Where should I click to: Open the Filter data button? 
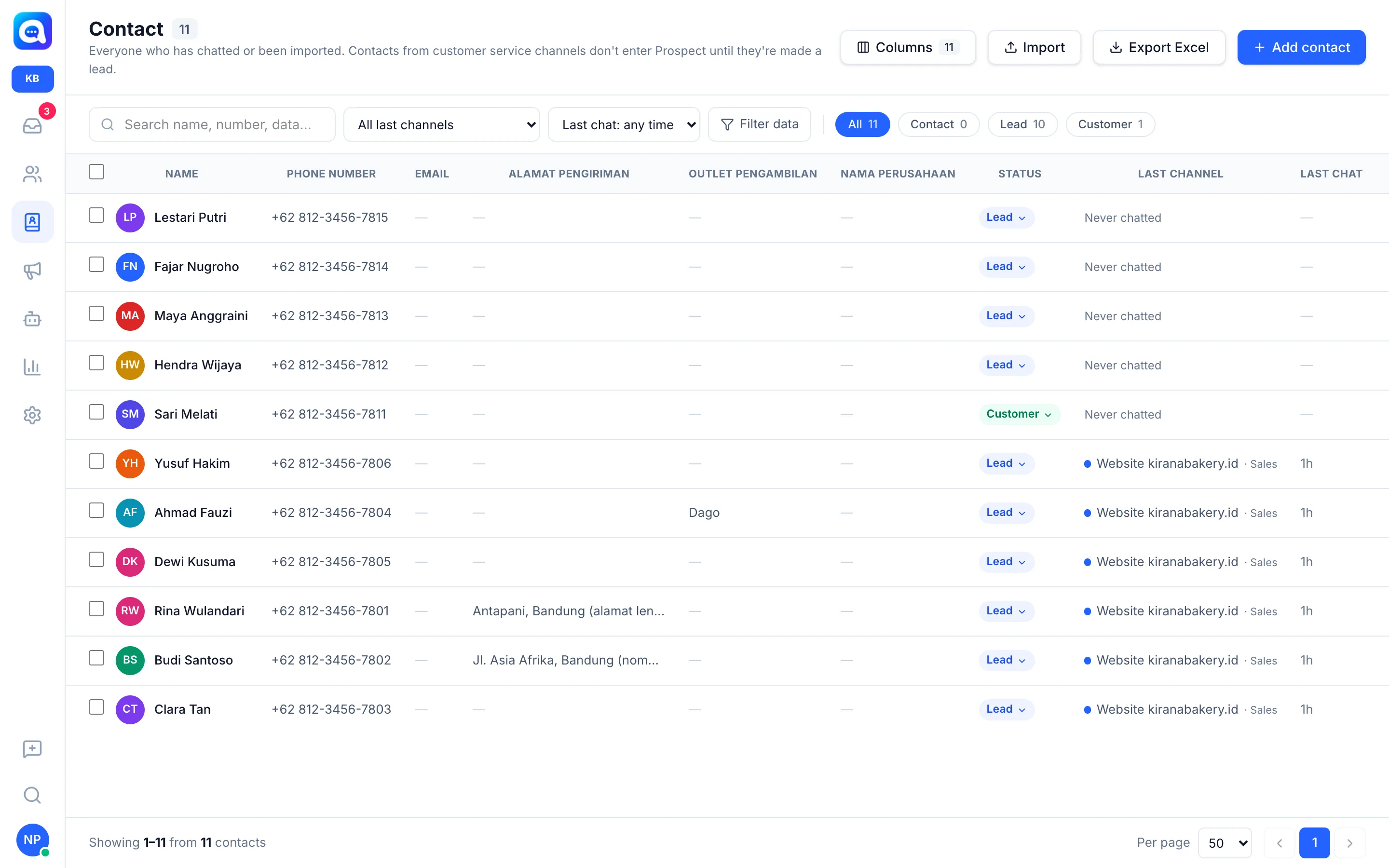tap(759, 124)
